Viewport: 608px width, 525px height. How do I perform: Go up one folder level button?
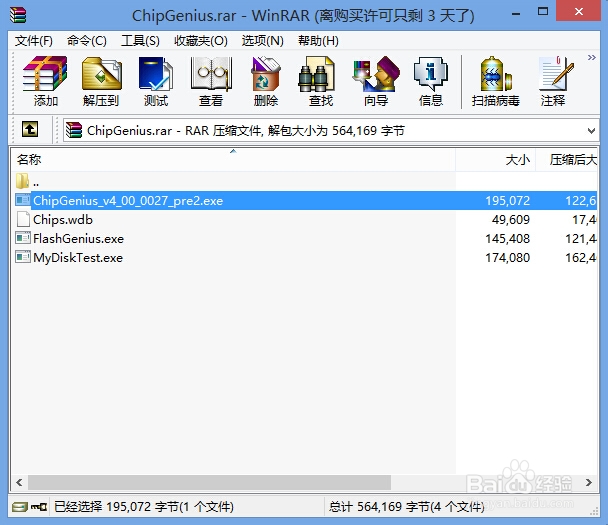30,129
